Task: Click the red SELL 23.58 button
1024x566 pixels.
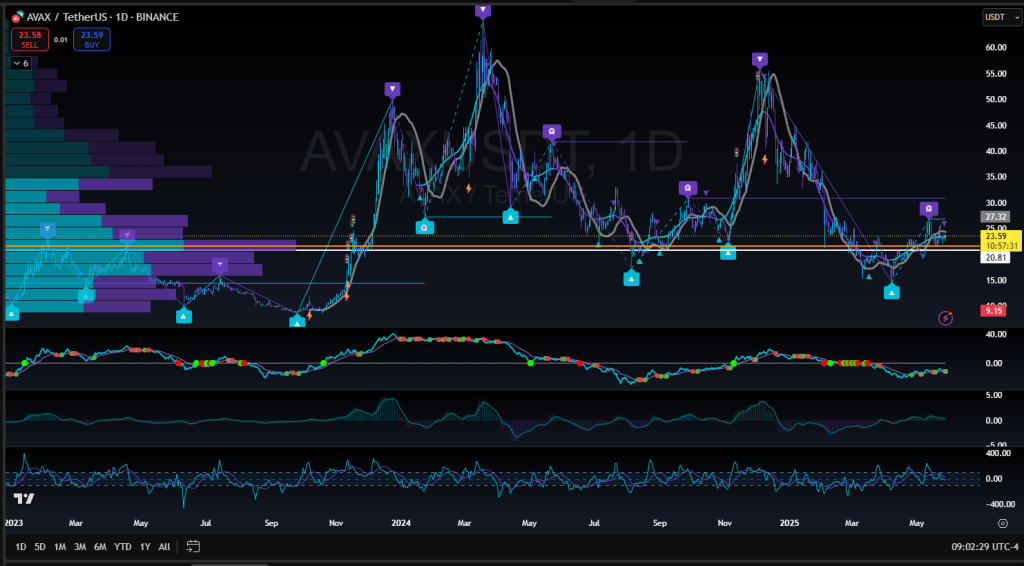Action: coord(29,39)
